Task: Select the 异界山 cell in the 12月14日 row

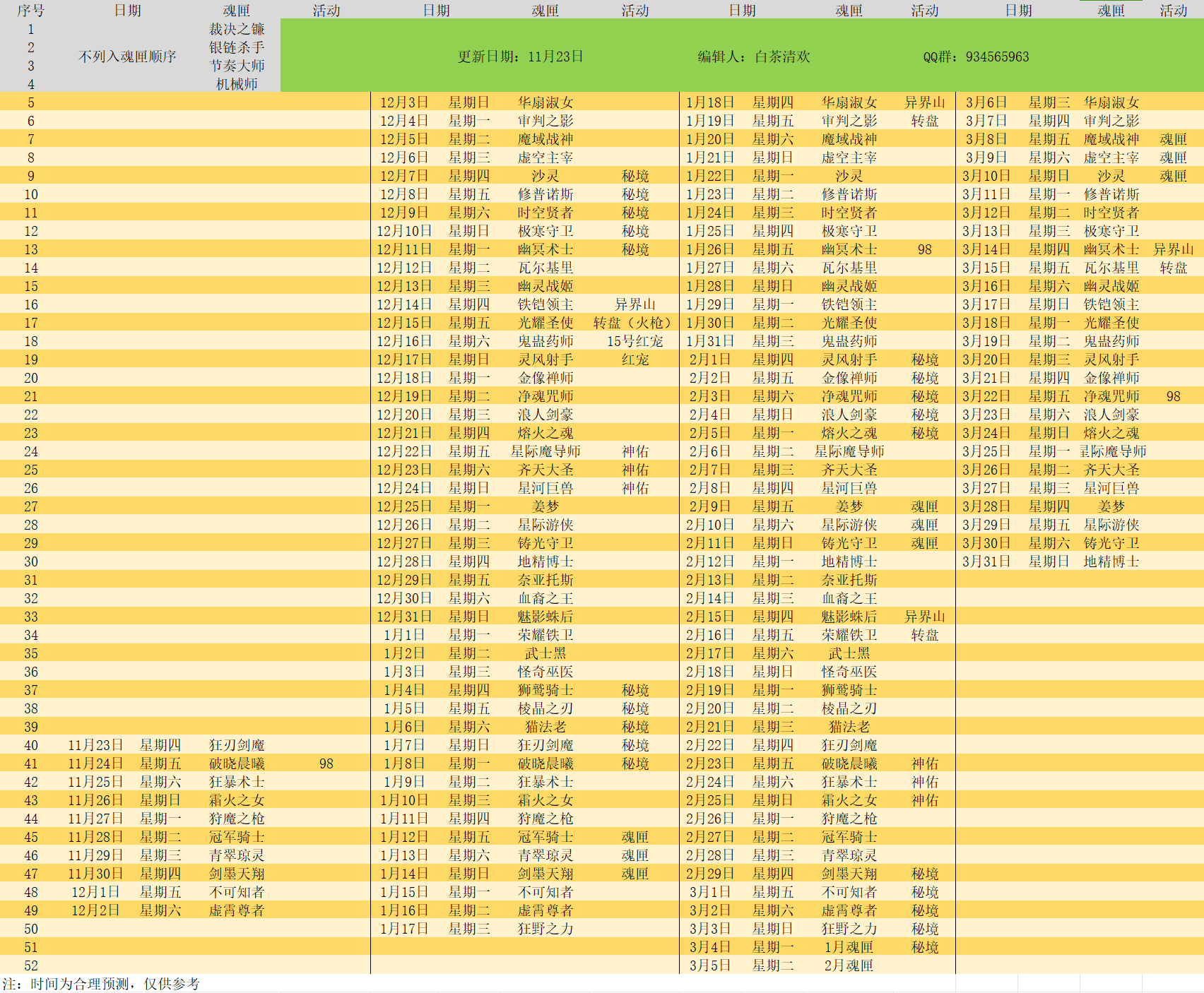Action: [x=635, y=304]
